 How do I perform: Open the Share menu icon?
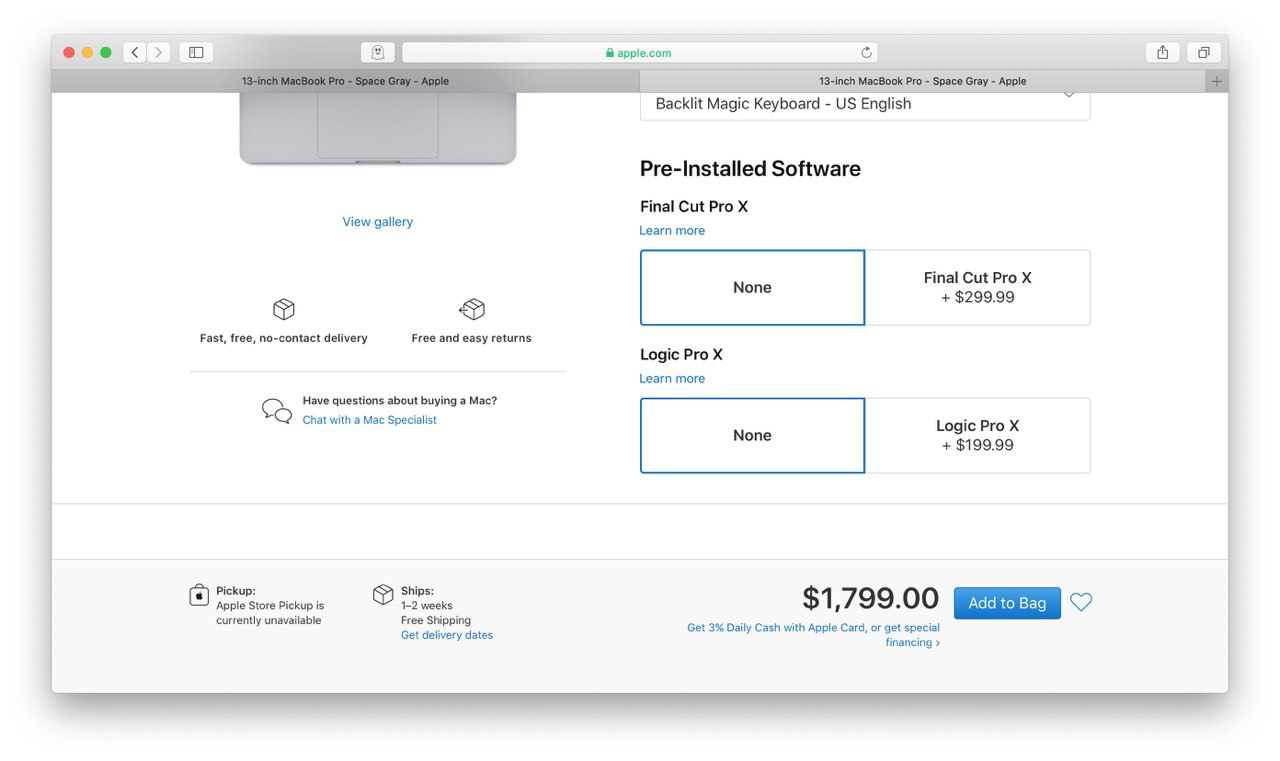click(1162, 52)
